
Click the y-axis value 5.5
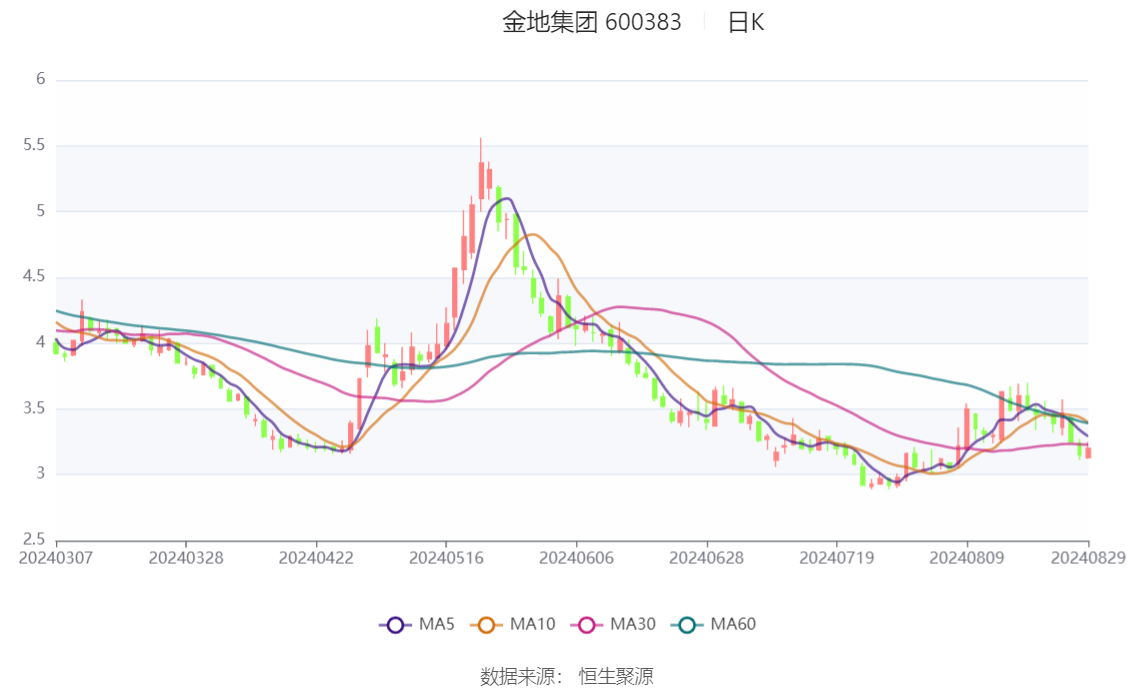pos(34,145)
